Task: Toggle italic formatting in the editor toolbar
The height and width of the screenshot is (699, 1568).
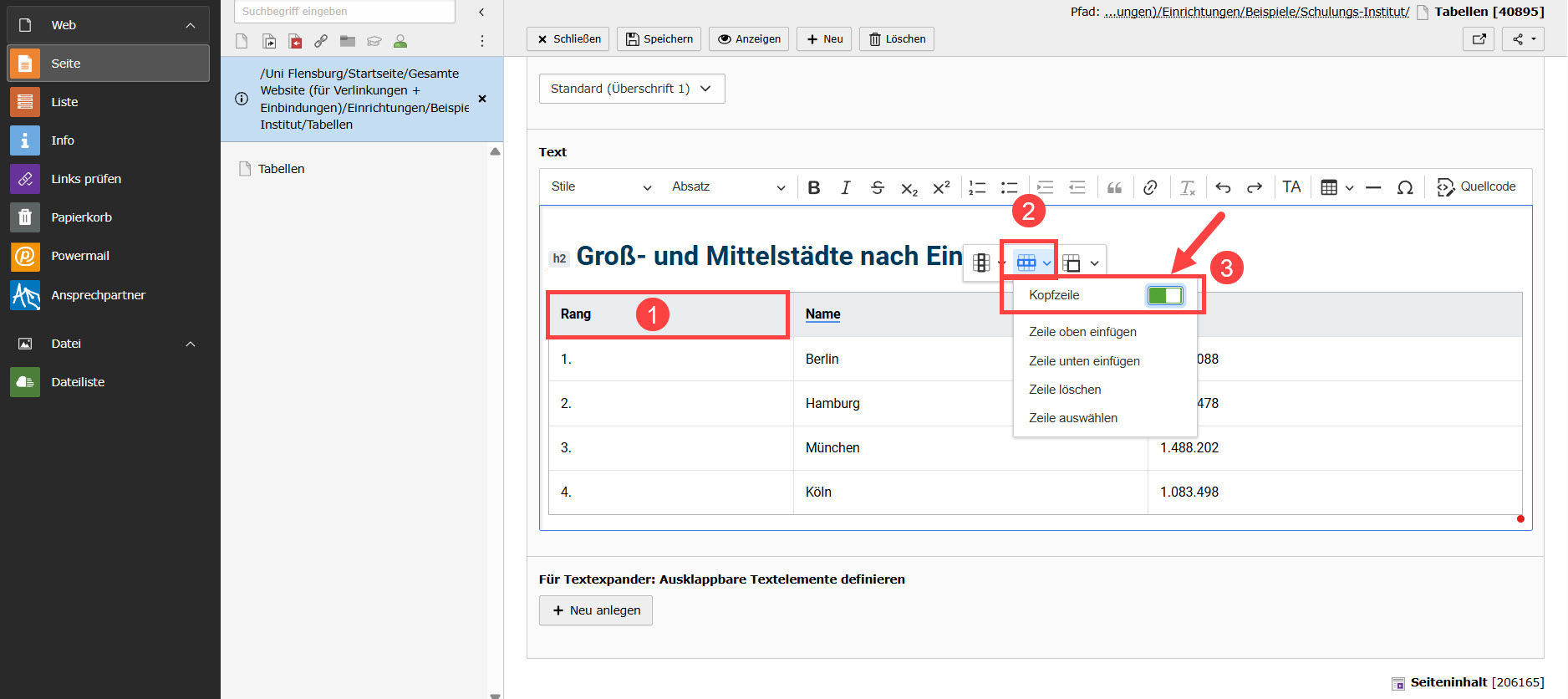Action: click(845, 187)
